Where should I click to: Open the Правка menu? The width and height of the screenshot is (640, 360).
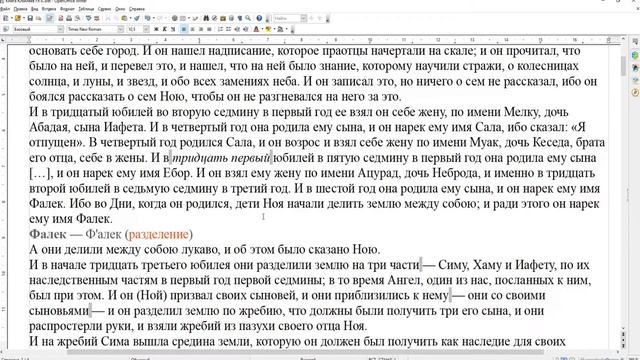[20, 9]
